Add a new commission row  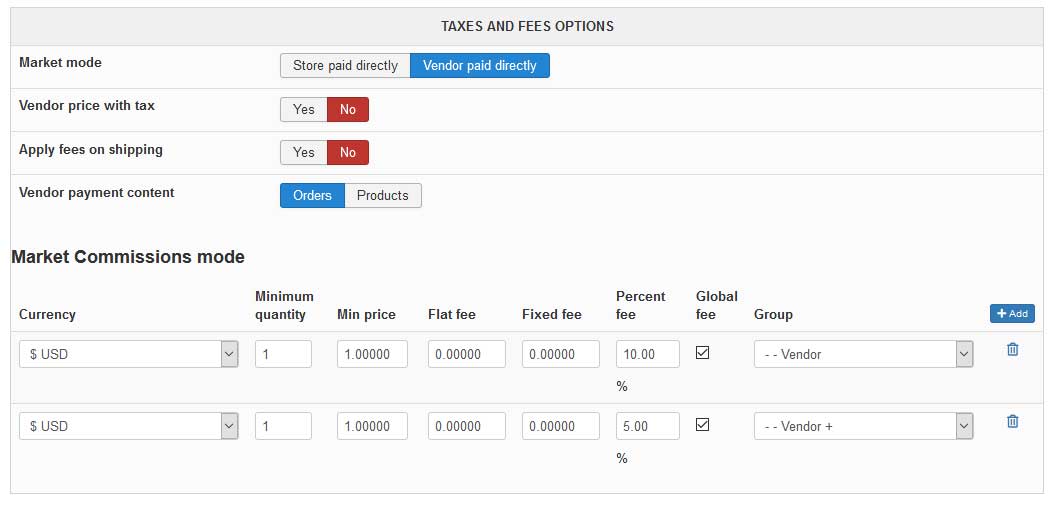click(x=1012, y=314)
